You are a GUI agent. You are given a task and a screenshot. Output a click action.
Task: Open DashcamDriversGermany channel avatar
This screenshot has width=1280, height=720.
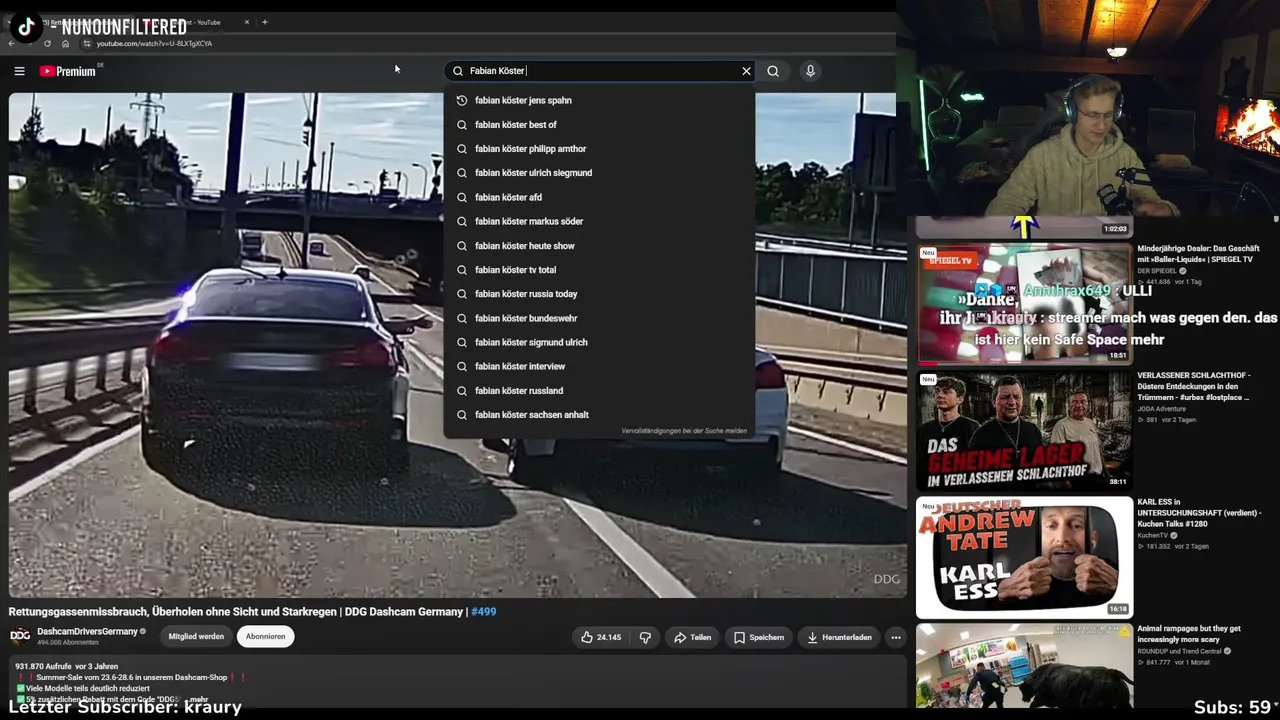(x=20, y=636)
